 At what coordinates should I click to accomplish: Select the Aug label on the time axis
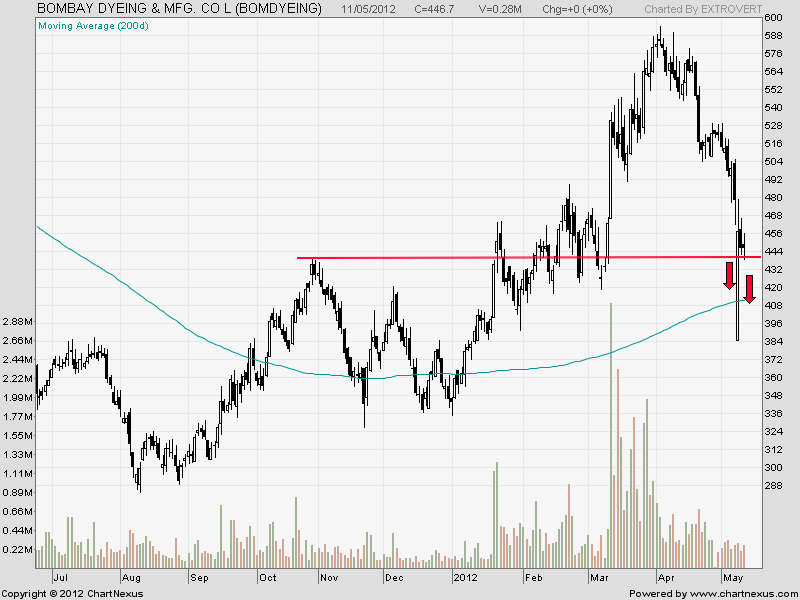pos(131,578)
